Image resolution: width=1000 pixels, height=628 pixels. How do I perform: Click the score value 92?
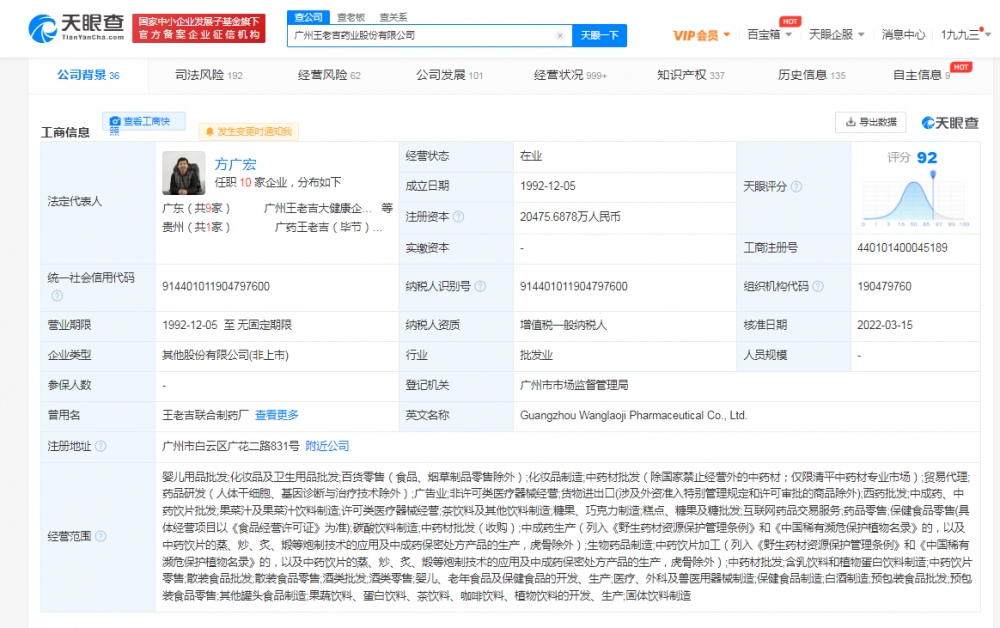click(927, 157)
